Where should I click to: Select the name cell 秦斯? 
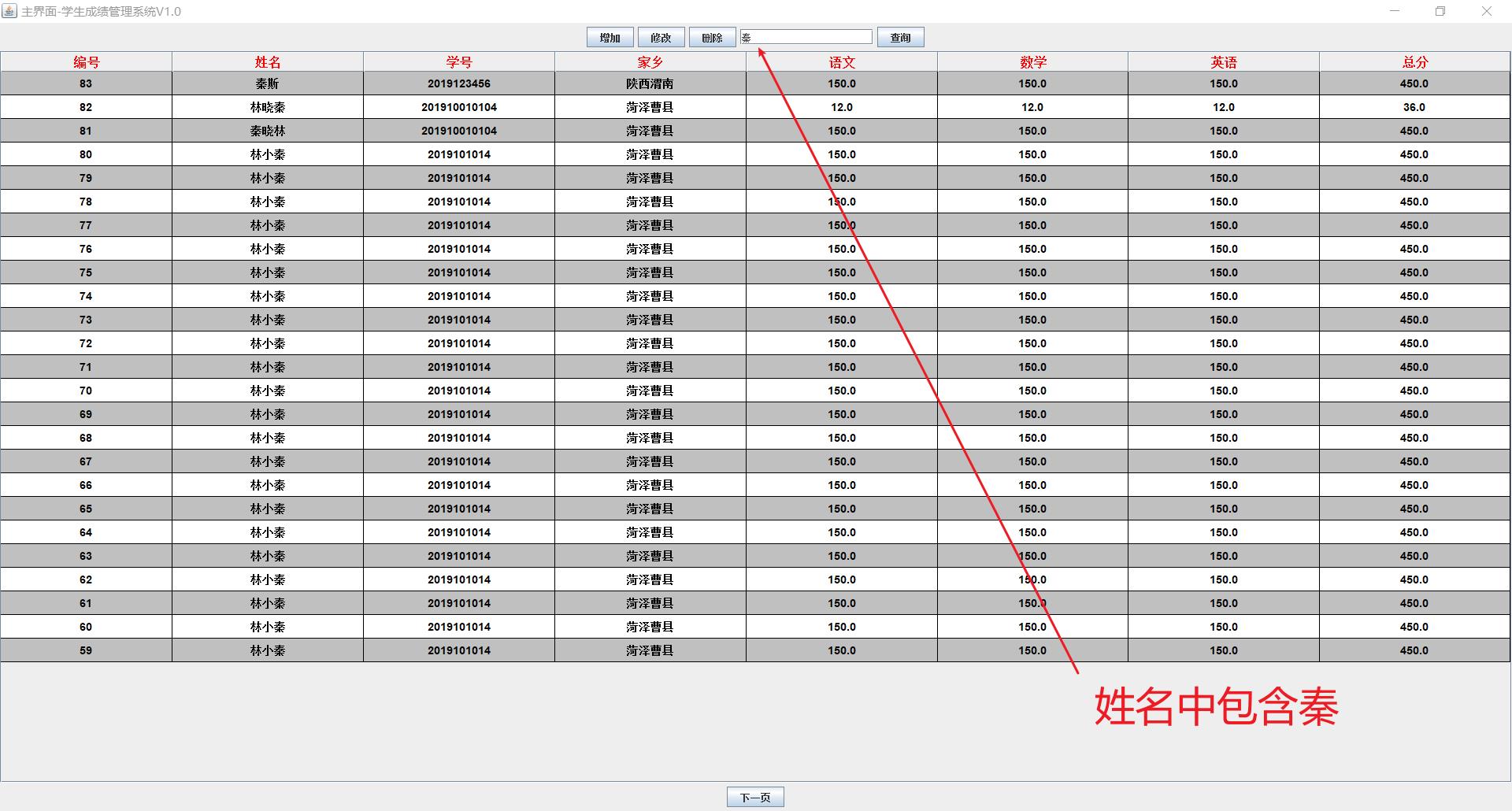(268, 83)
